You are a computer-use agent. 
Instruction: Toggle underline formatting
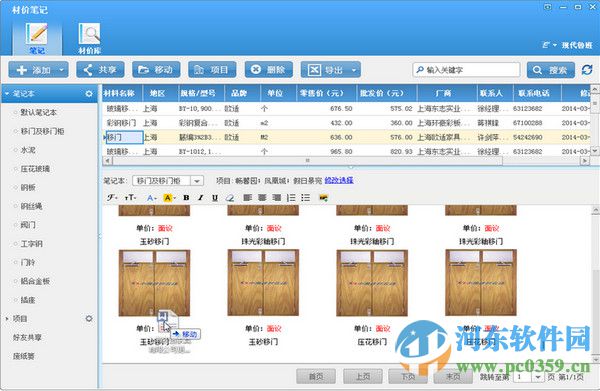[x=215, y=198]
